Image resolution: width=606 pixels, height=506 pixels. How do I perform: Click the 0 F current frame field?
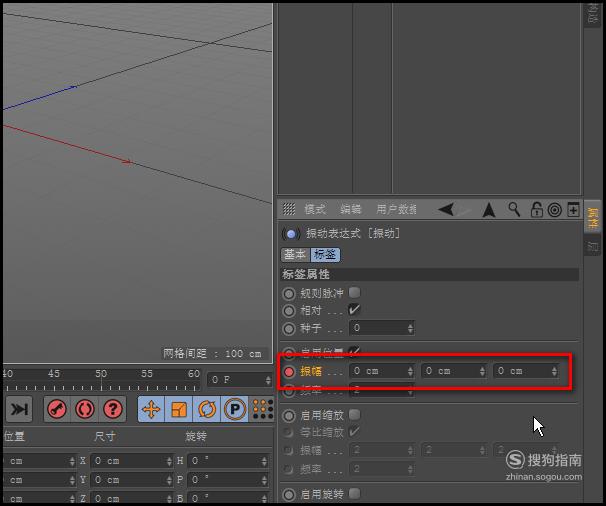pyautogui.click(x=240, y=380)
